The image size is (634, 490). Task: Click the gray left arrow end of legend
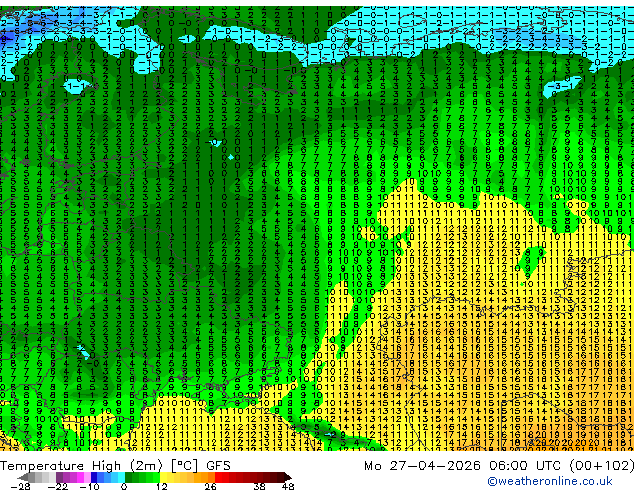pyautogui.click(x=22, y=477)
